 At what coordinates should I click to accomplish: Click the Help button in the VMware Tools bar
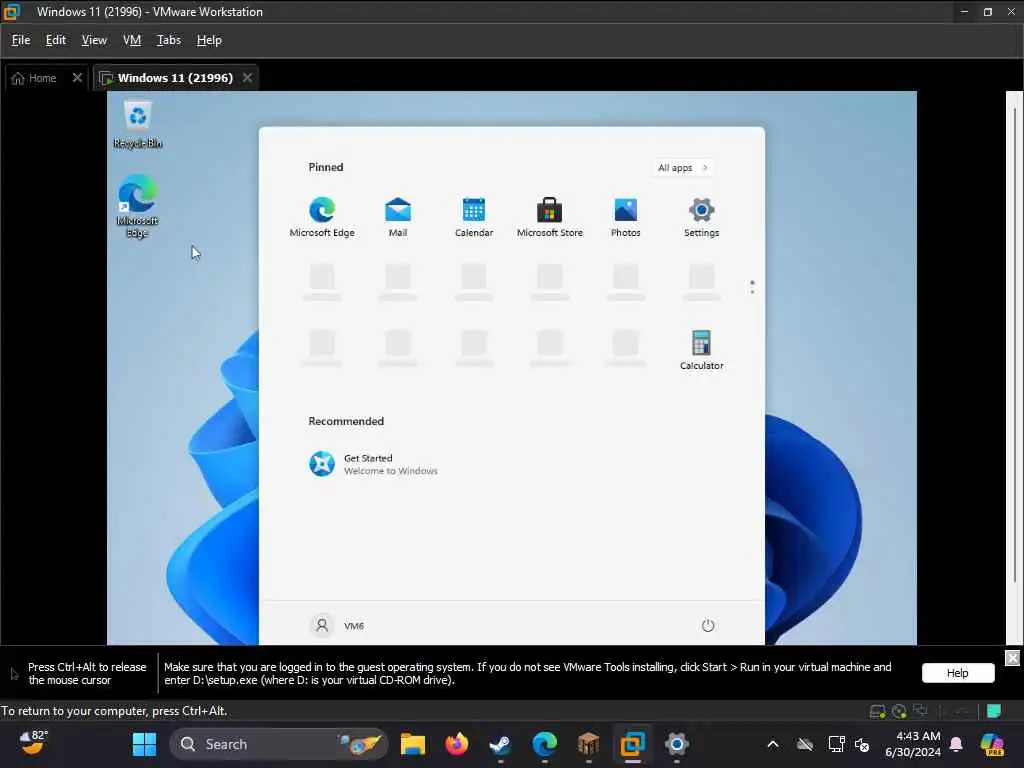click(x=957, y=673)
